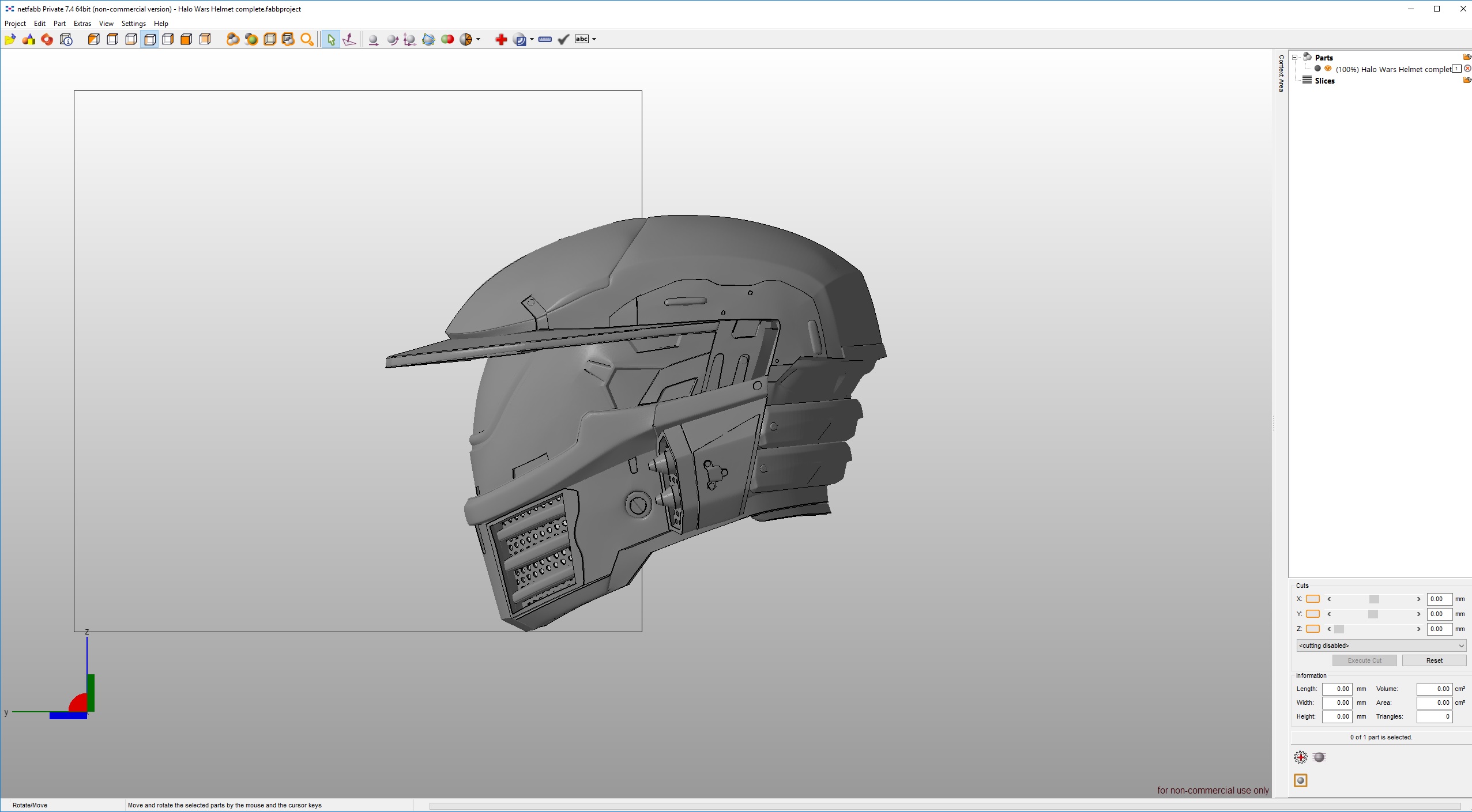Open the View menu
Screen dimensions: 1472x812
coord(106,24)
